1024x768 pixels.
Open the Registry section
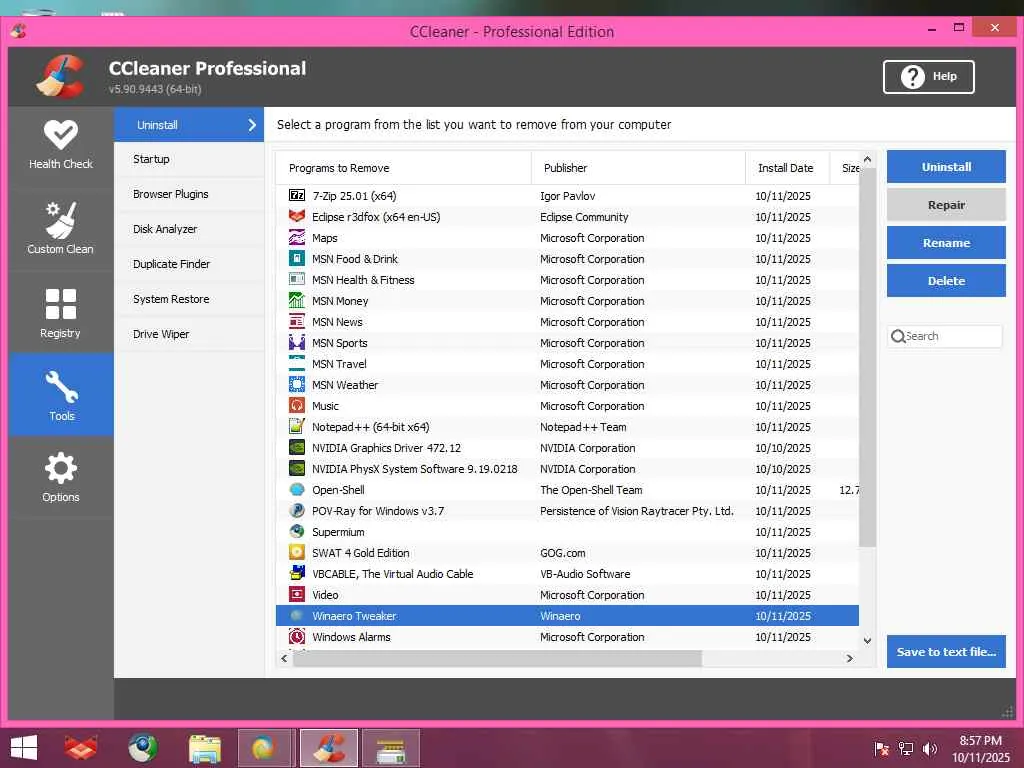click(61, 313)
